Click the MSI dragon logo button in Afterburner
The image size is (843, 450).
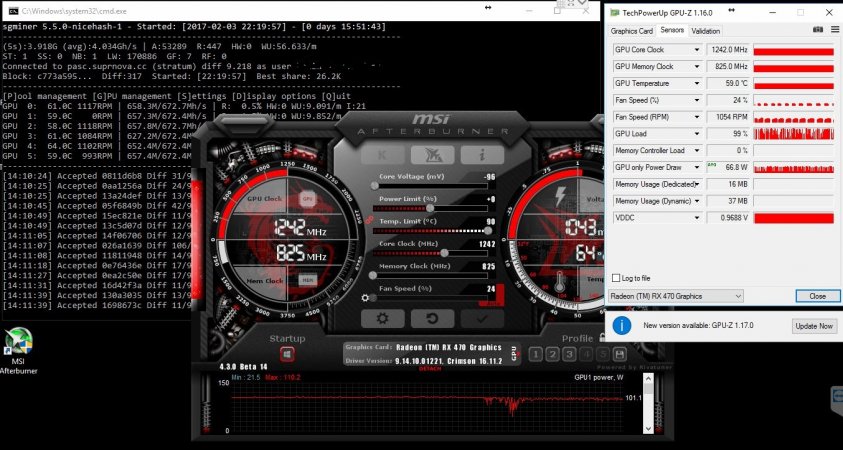click(x=432, y=155)
